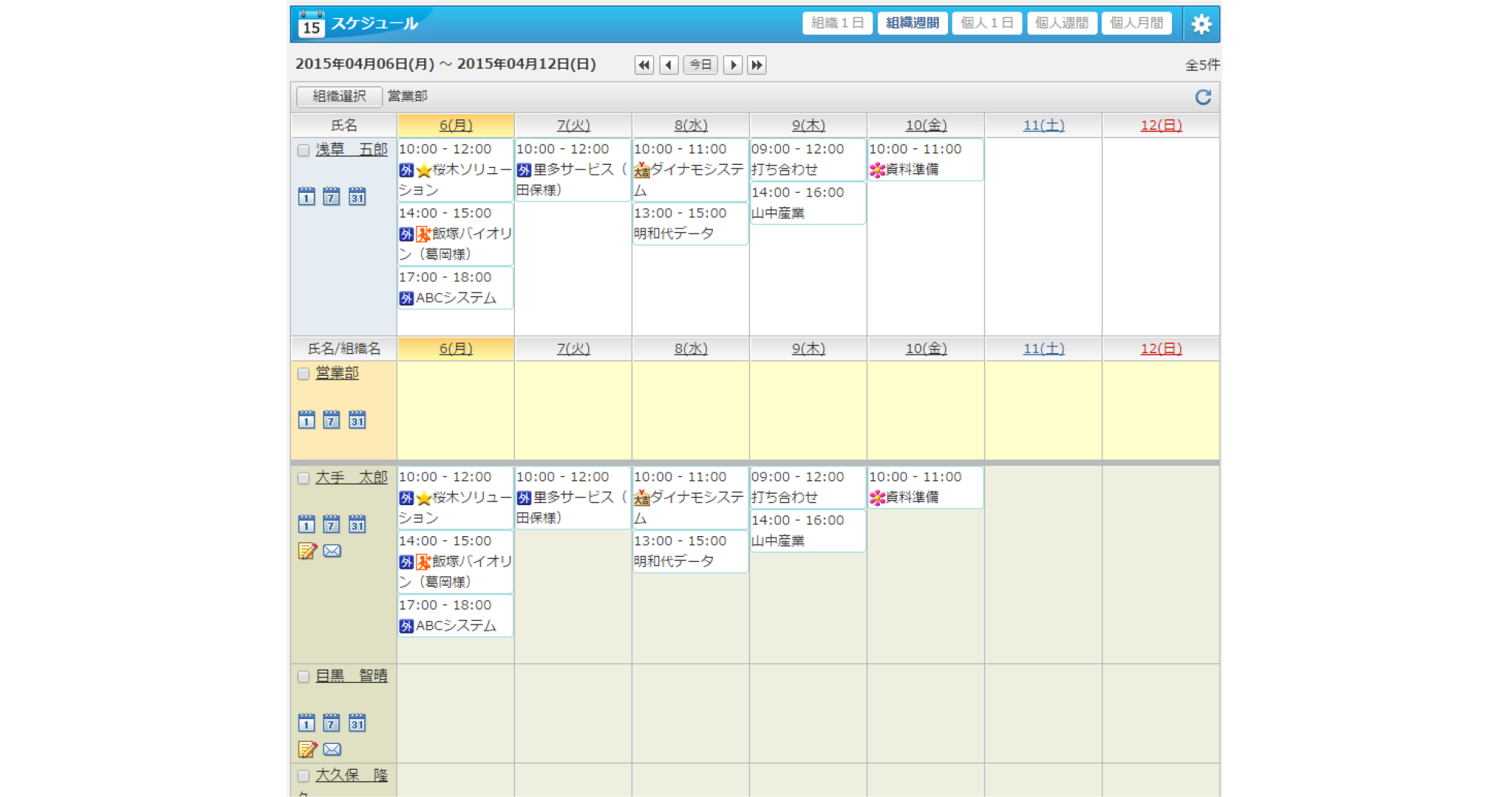Click the mail icon under 大手 太郎
1512x797 pixels.
click(332, 550)
